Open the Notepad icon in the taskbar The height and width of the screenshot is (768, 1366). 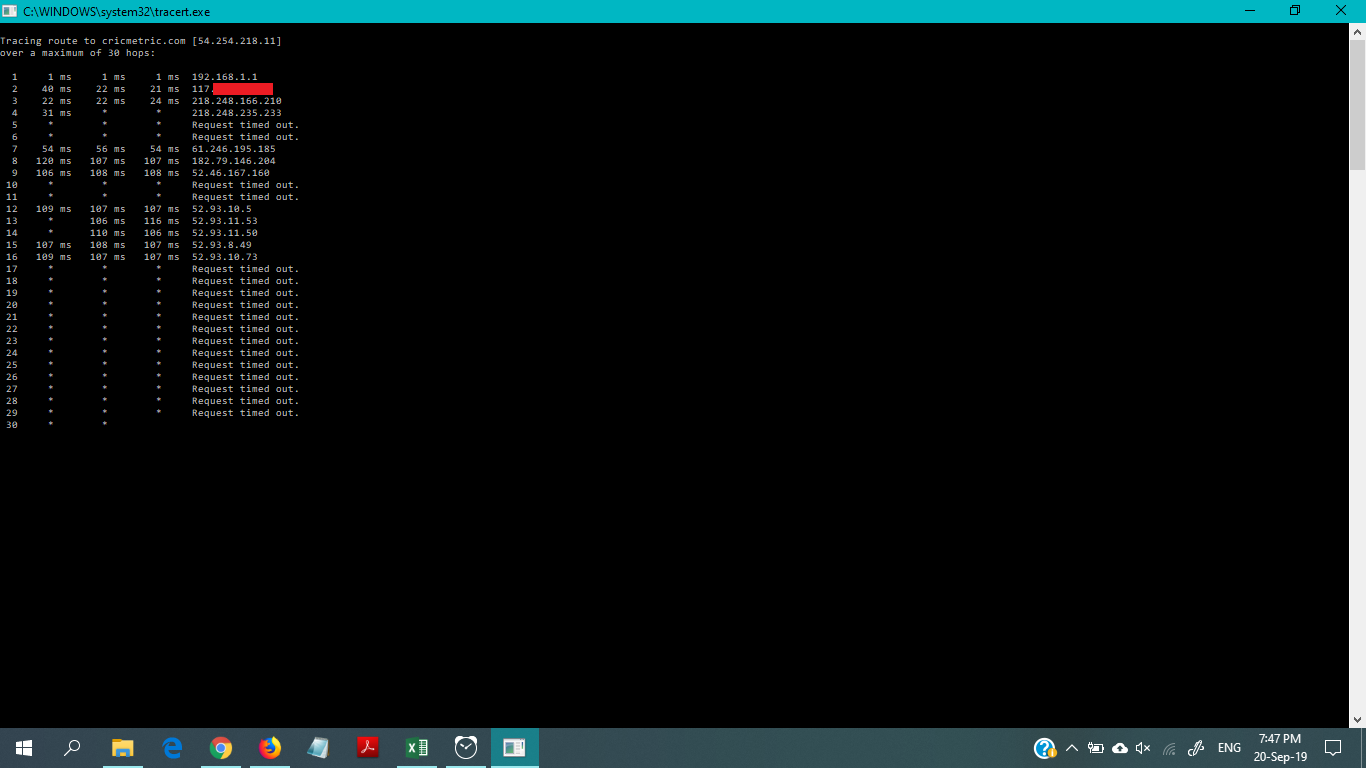coord(318,748)
